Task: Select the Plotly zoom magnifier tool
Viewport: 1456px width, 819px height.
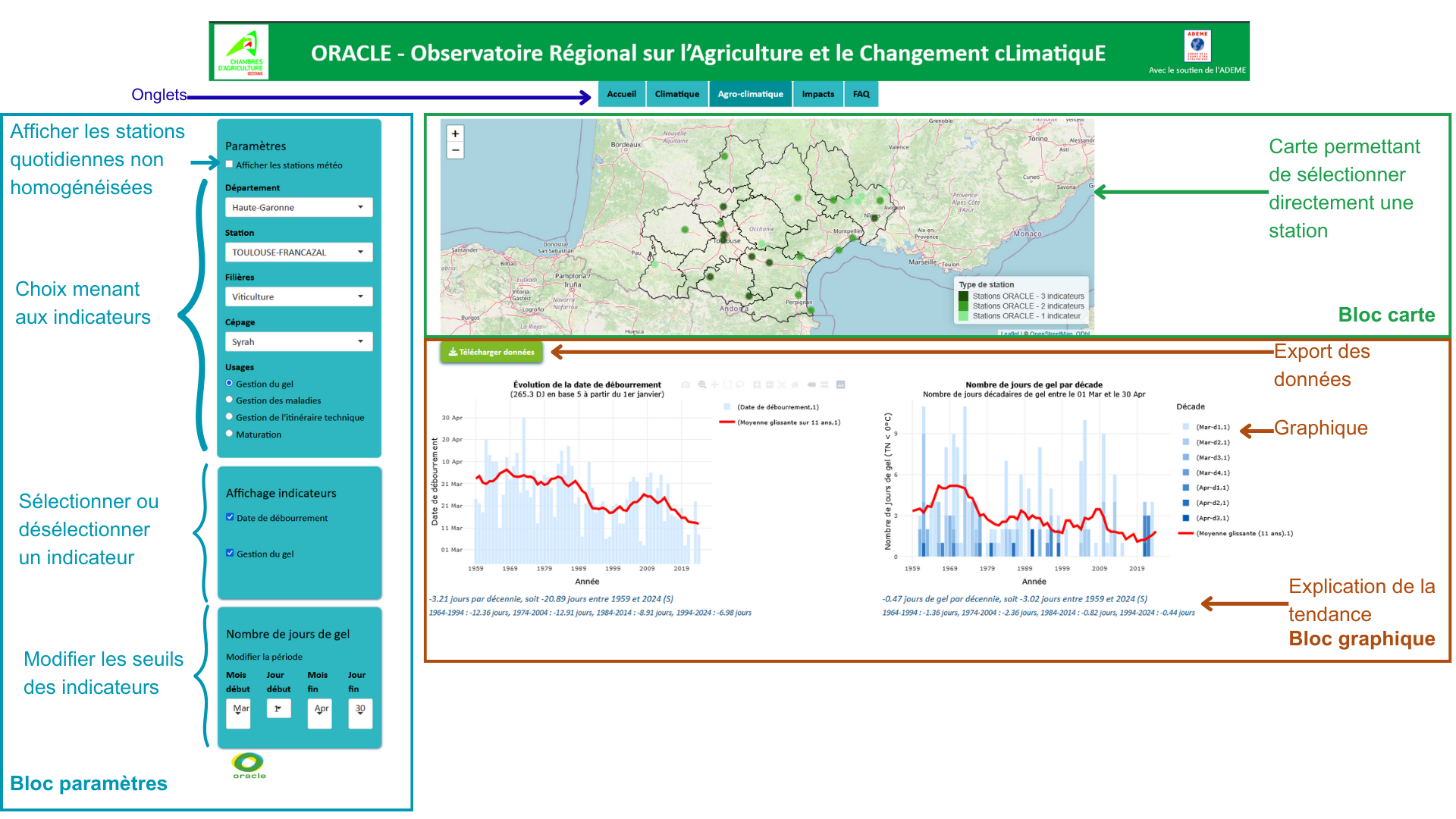Action: (702, 384)
